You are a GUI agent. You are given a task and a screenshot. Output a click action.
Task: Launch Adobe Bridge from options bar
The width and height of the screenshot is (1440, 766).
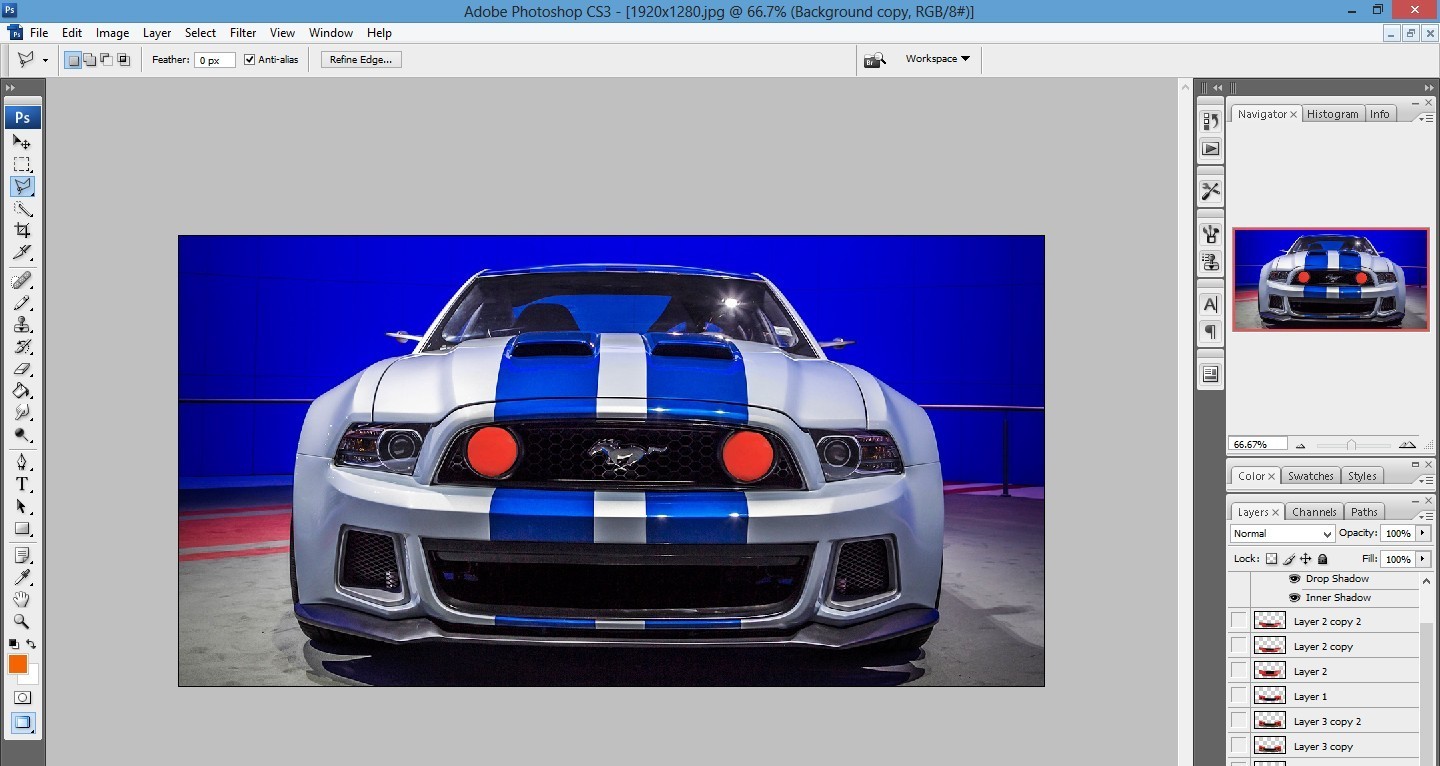875,60
